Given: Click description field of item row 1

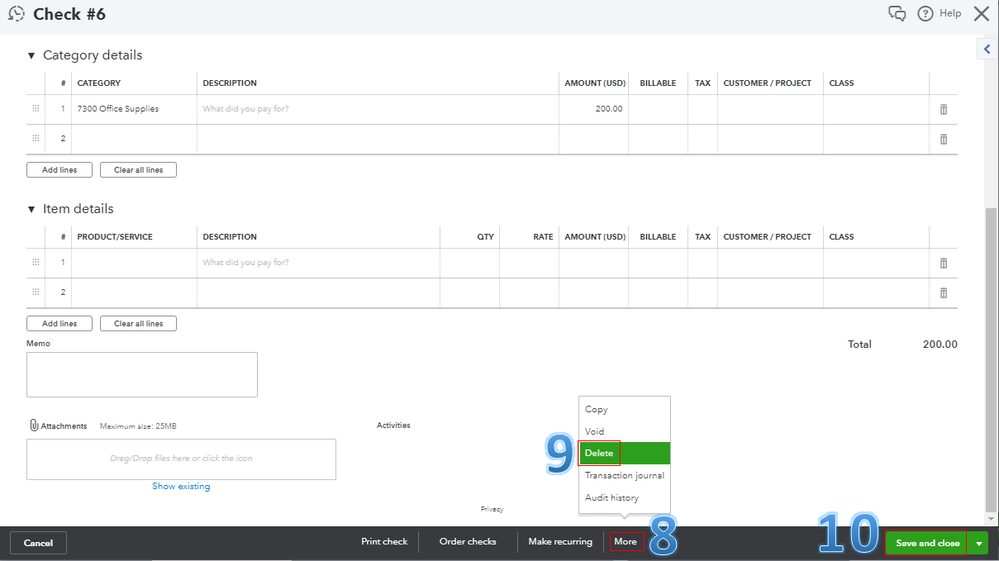Looking at the screenshot, I should [319, 262].
